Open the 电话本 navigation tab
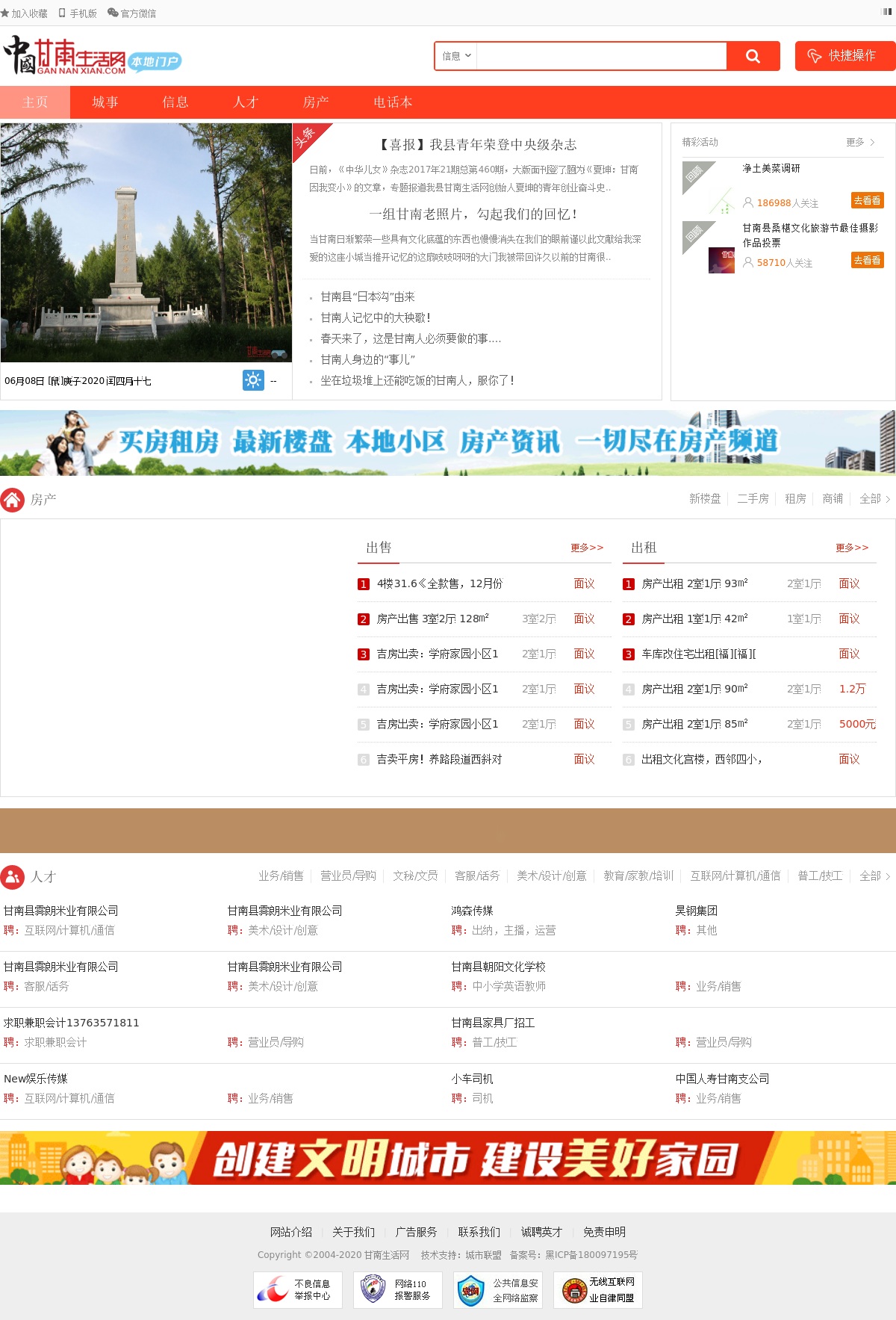 393,102
